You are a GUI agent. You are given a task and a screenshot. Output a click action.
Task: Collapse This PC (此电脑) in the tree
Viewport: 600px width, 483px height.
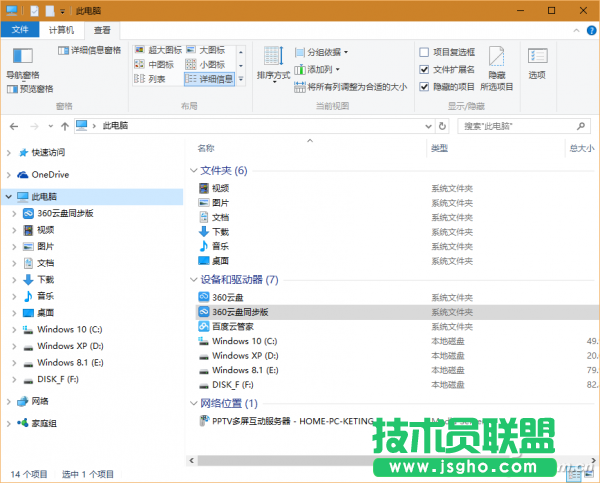point(9,197)
